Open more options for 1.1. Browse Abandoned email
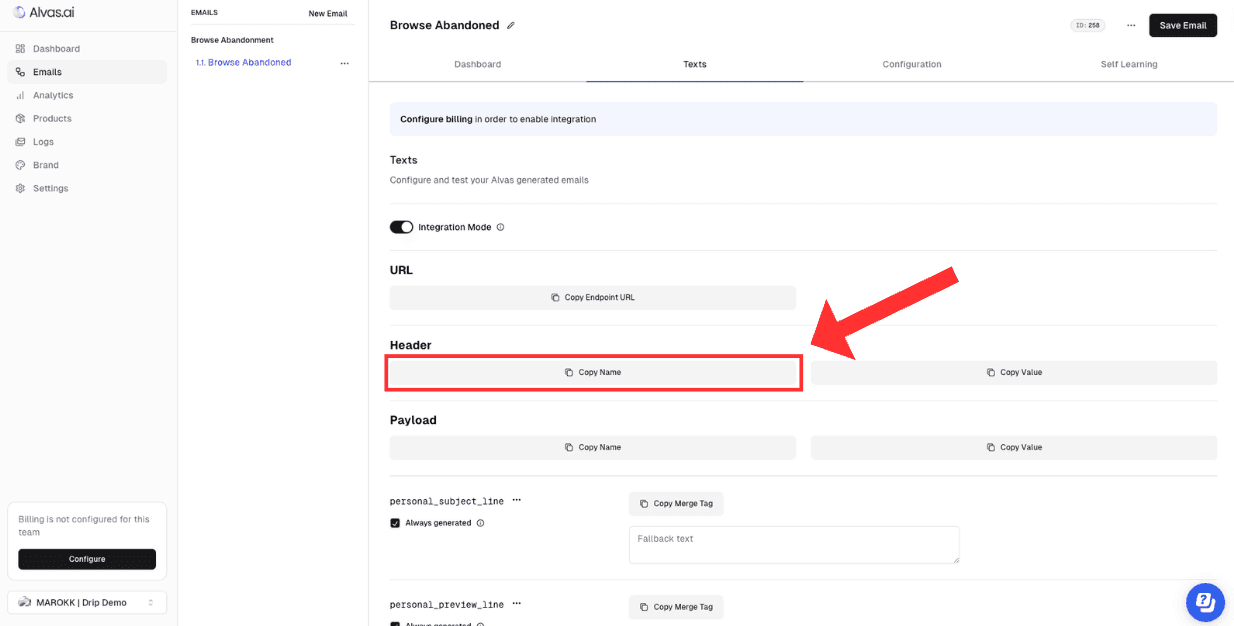 [344, 63]
